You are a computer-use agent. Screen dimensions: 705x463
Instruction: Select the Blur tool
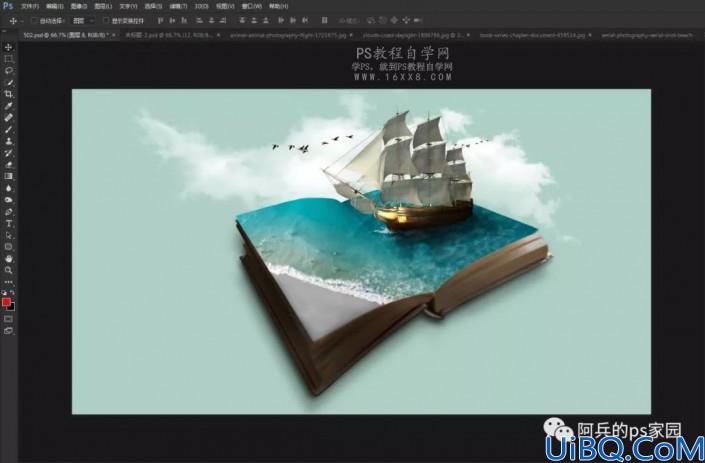coord(8,188)
